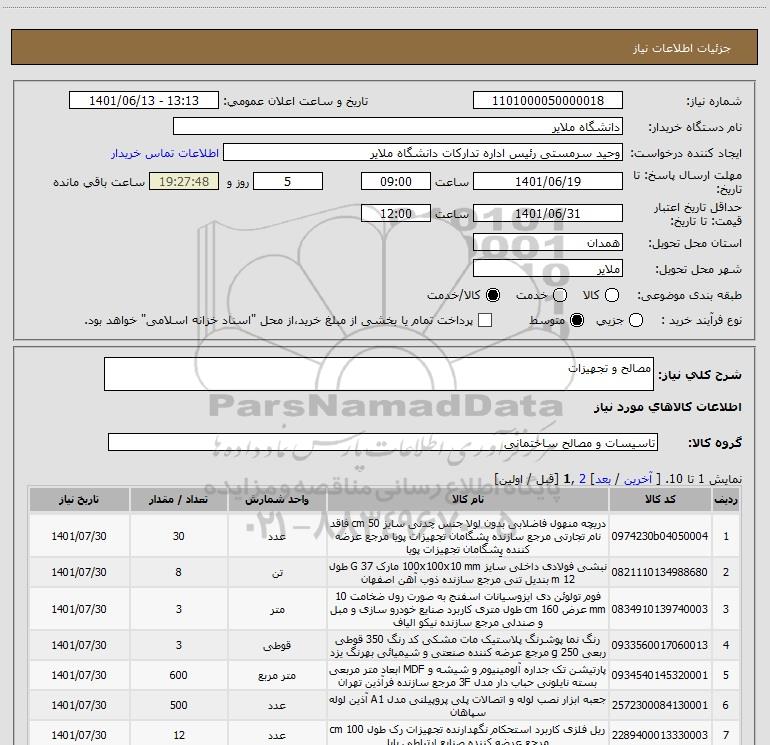Click the unit تن in row 2
The width and height of the screenshot is (770, 745).
[x=277, y=573]
